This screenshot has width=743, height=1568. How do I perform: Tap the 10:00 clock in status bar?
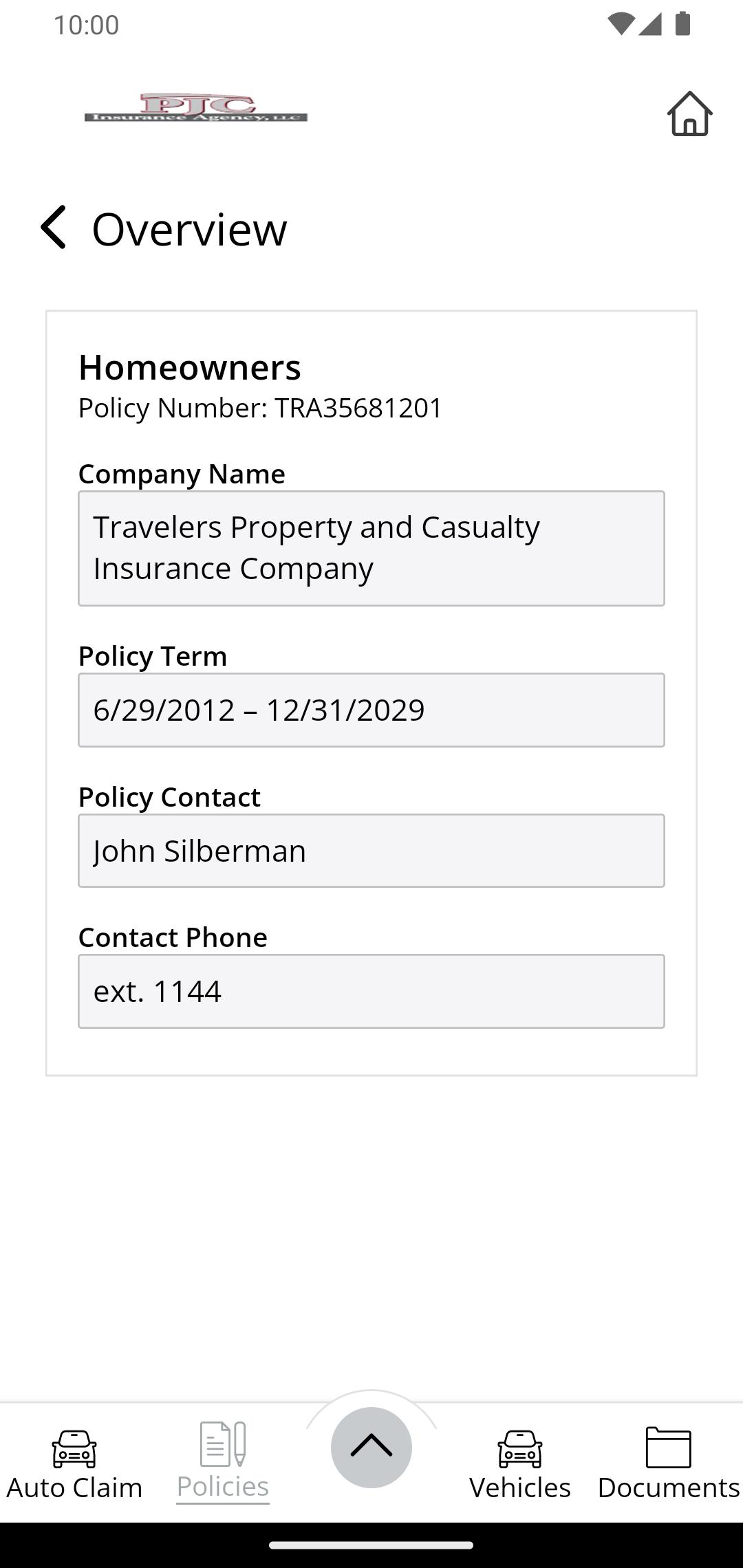coord(87,25)
